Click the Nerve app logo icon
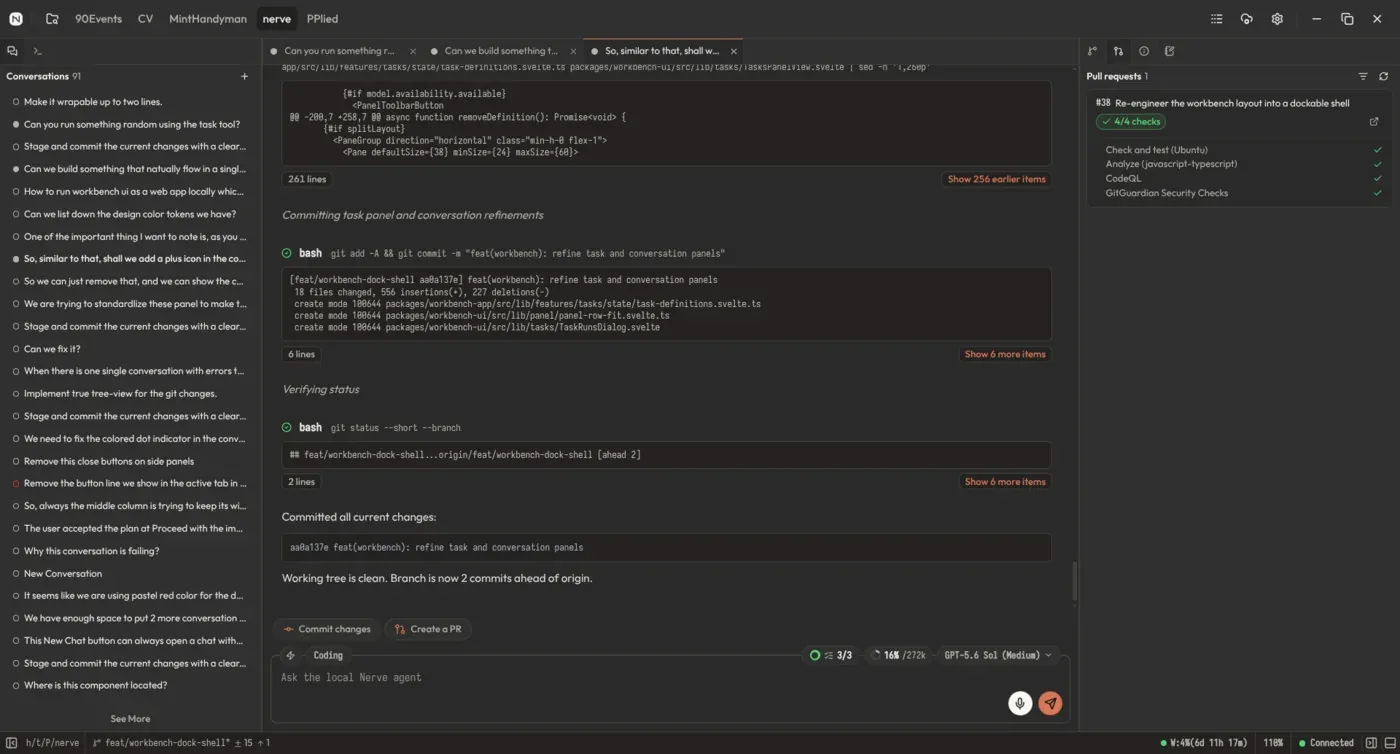The height and width of the screenshot is (754, 1400). coord(16,19)
